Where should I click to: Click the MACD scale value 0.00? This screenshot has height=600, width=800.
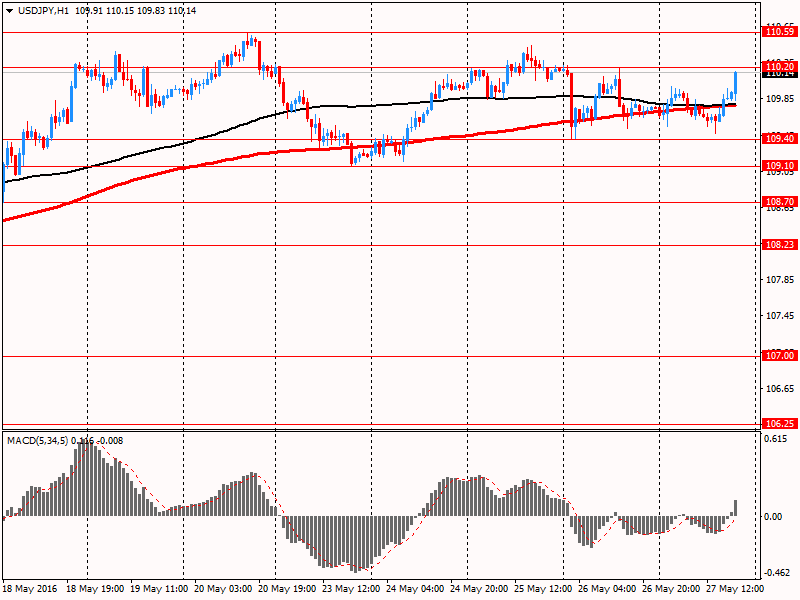773,517
